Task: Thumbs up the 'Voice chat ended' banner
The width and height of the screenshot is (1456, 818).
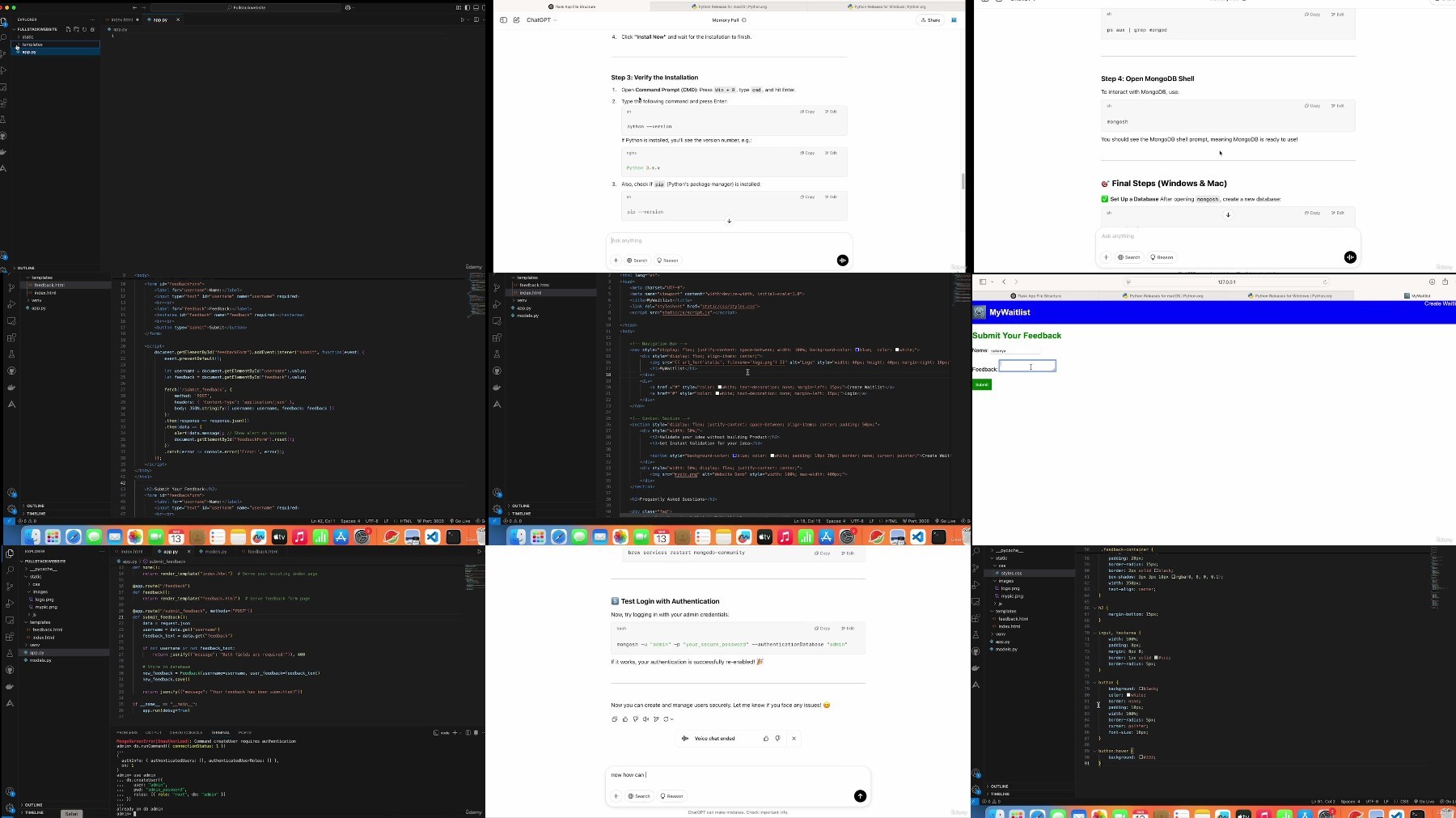Action: coord(766,738)
